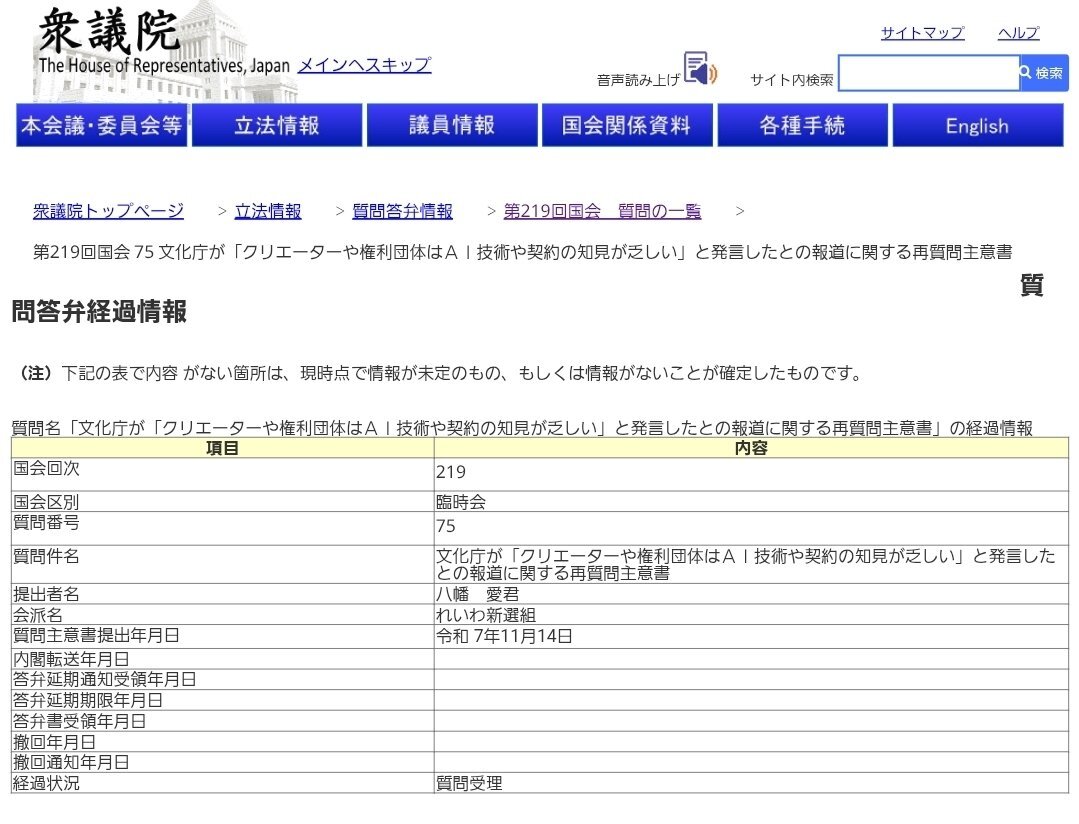
Task: Focus the site search input field
Action: click(x=928, y=73)
